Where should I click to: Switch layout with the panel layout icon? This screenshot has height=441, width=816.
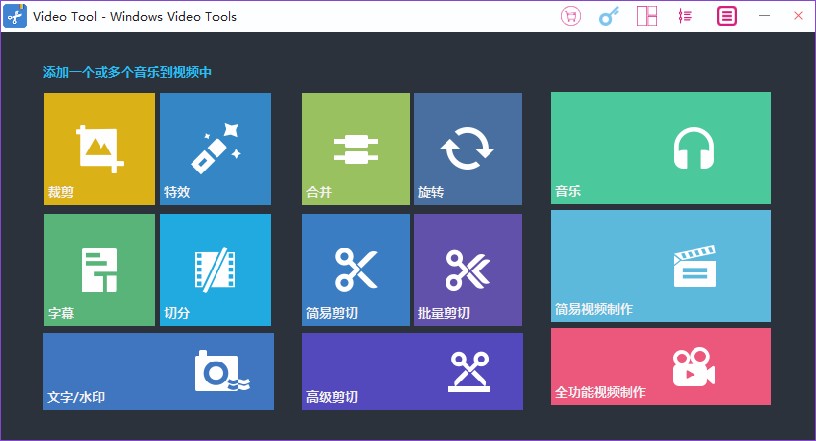pyautogui.click(x=647, y=16)
